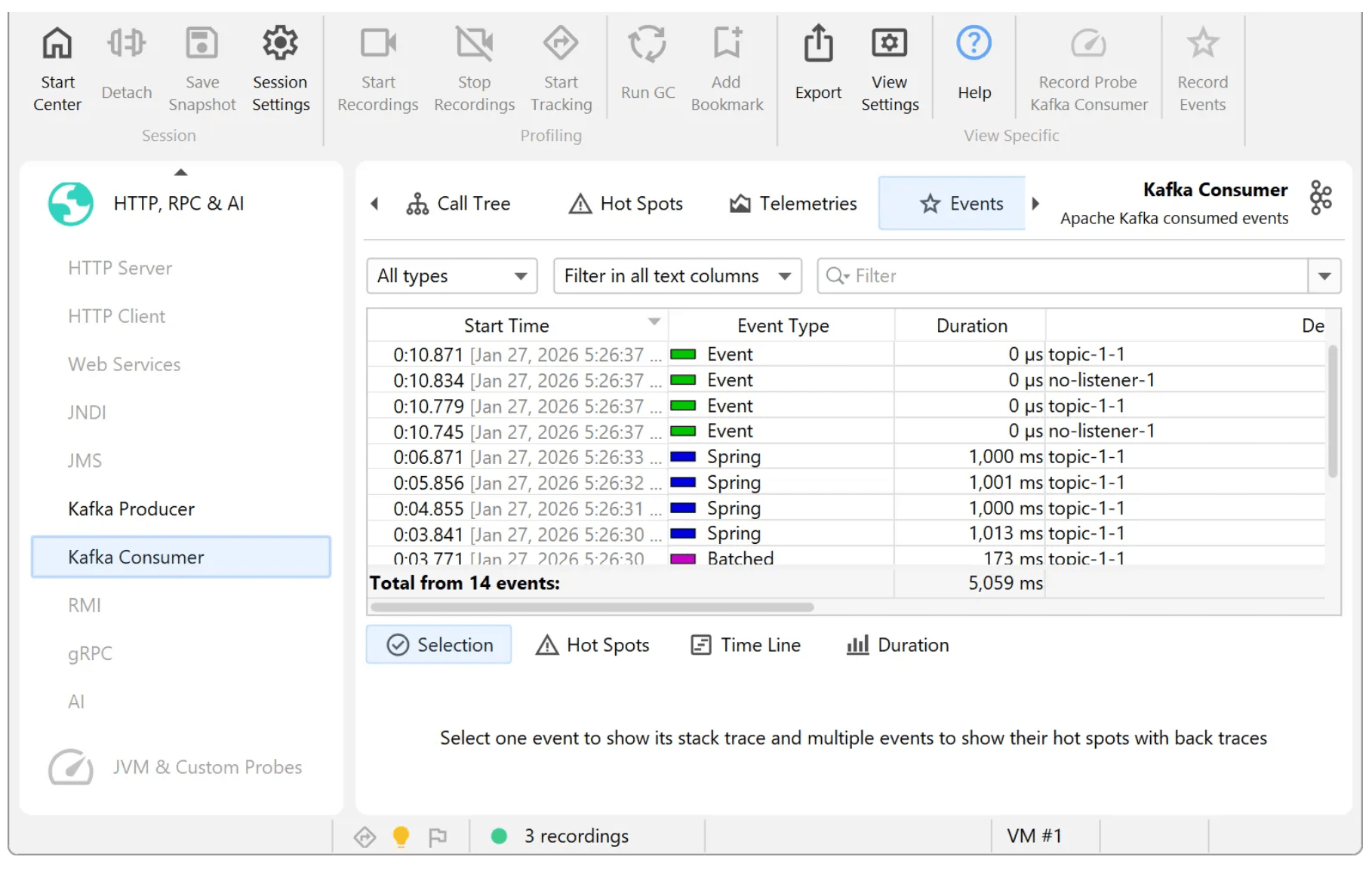Open Filter in all text columns dropdown
This screenshot has height=869, width=1372.
pos(678,276)
